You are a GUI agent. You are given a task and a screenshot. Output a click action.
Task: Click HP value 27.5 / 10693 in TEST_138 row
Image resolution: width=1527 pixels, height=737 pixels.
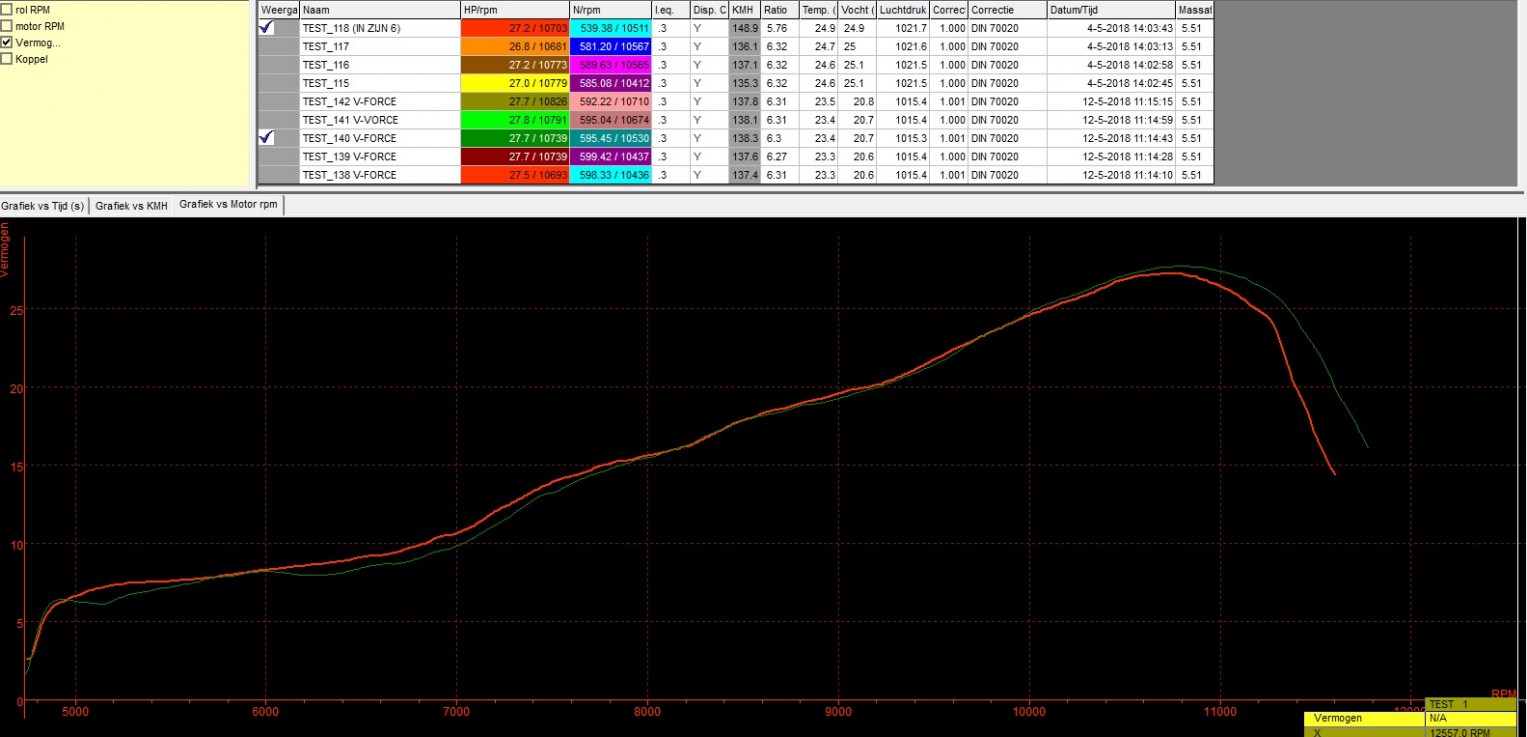[514, 175]
